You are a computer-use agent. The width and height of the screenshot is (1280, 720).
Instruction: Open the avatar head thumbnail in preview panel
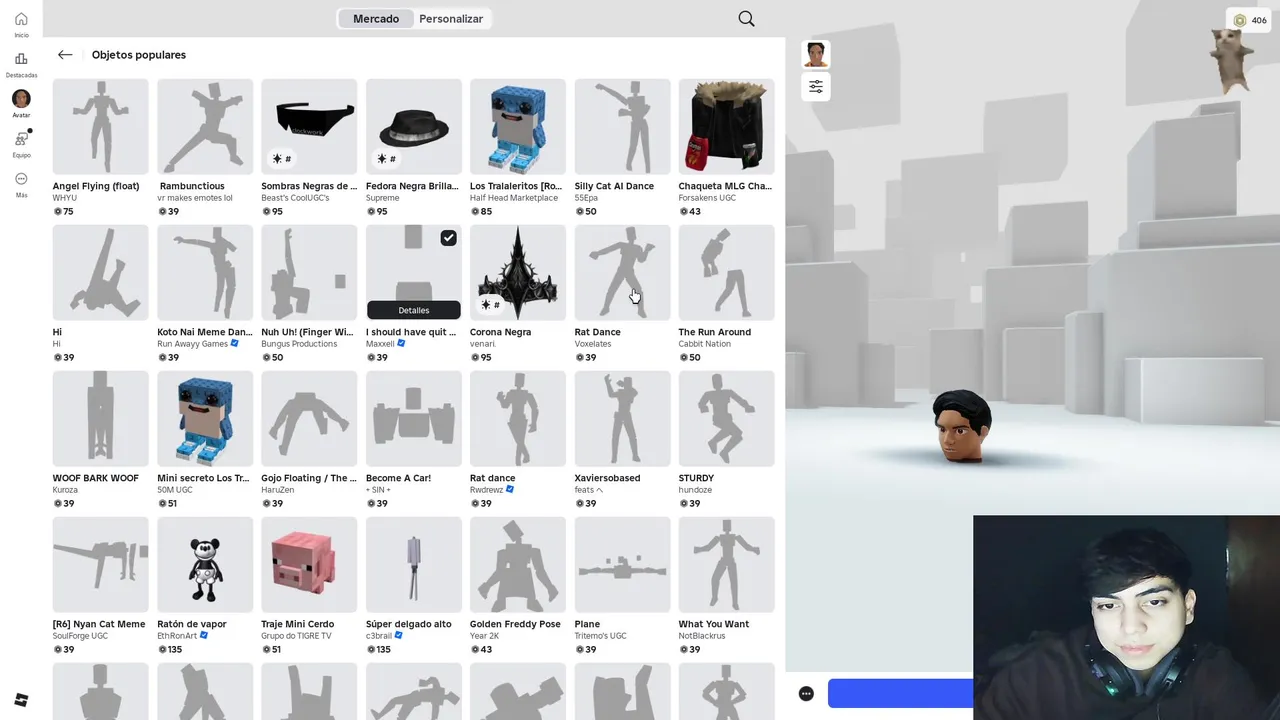pos(816,54)
